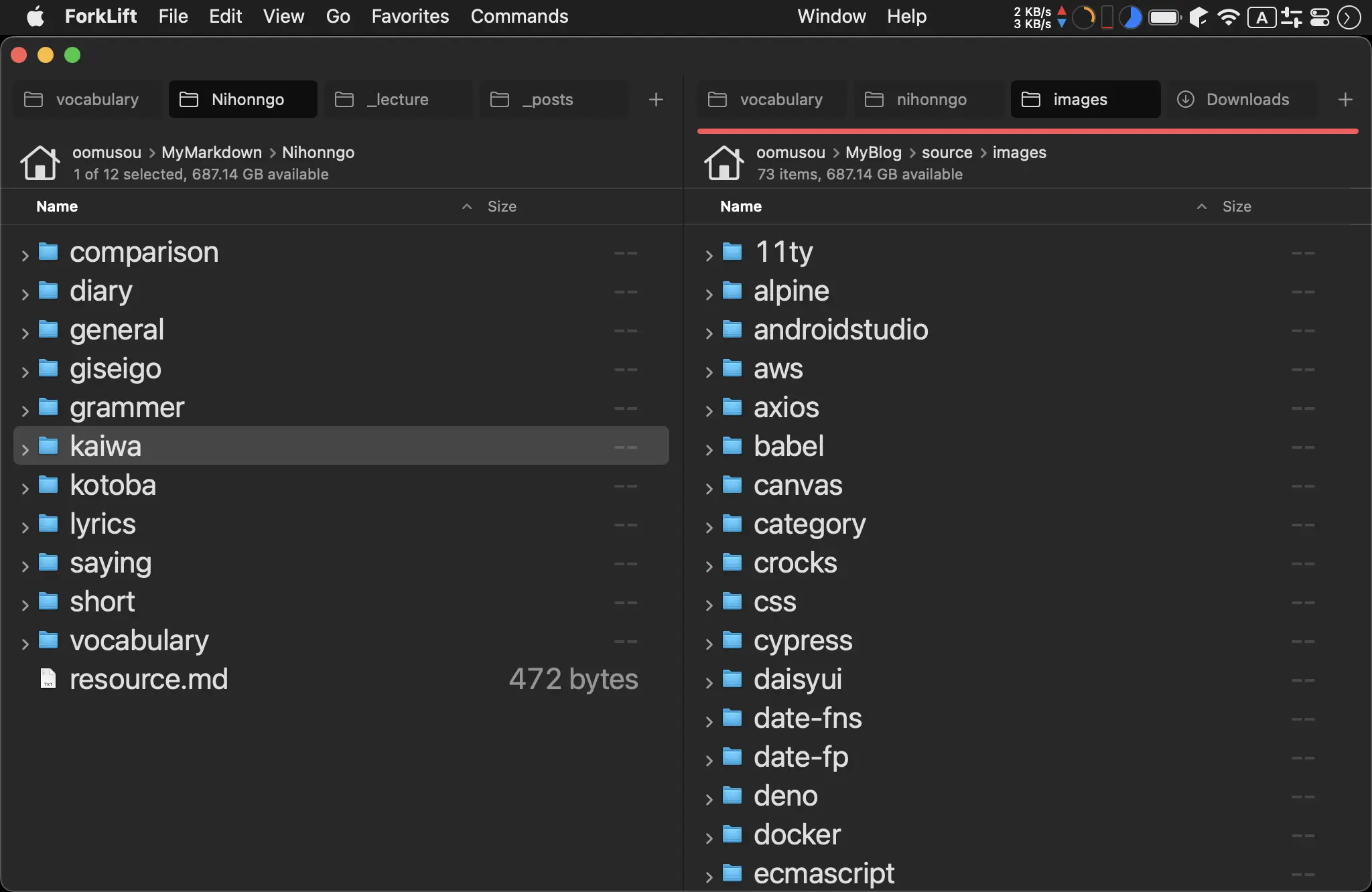Click the cypress folder icon
Viewport: 1372px width, 892px height.
click(732, 640)
